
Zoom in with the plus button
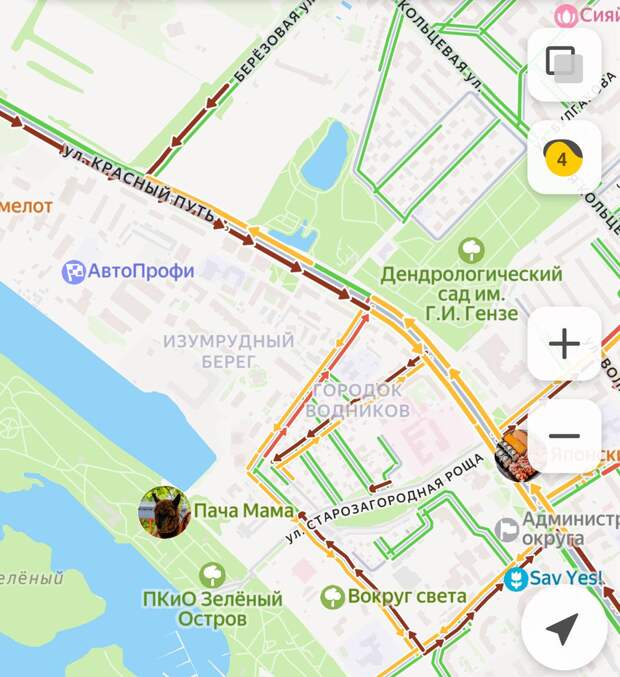click(564, 344)
